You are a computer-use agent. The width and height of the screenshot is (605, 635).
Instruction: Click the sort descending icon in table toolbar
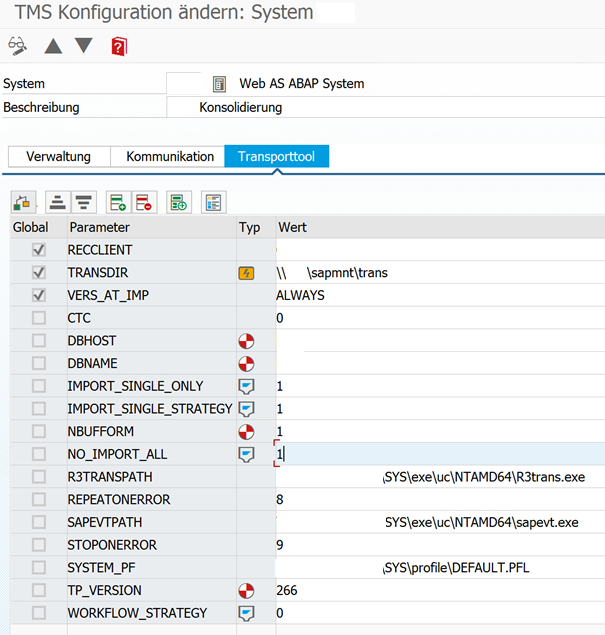84,202
